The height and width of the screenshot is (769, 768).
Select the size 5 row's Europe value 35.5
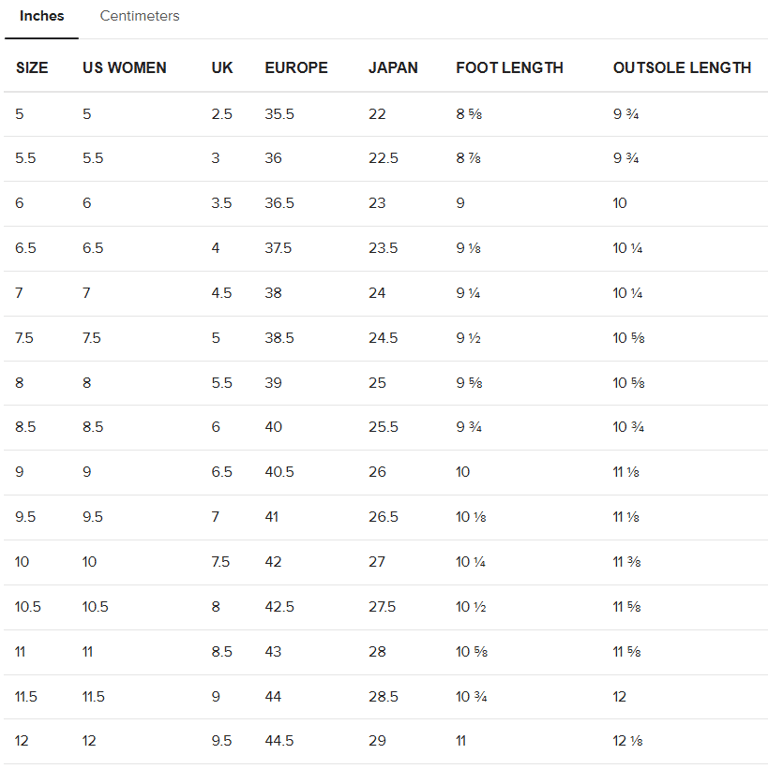pos(279,114)
